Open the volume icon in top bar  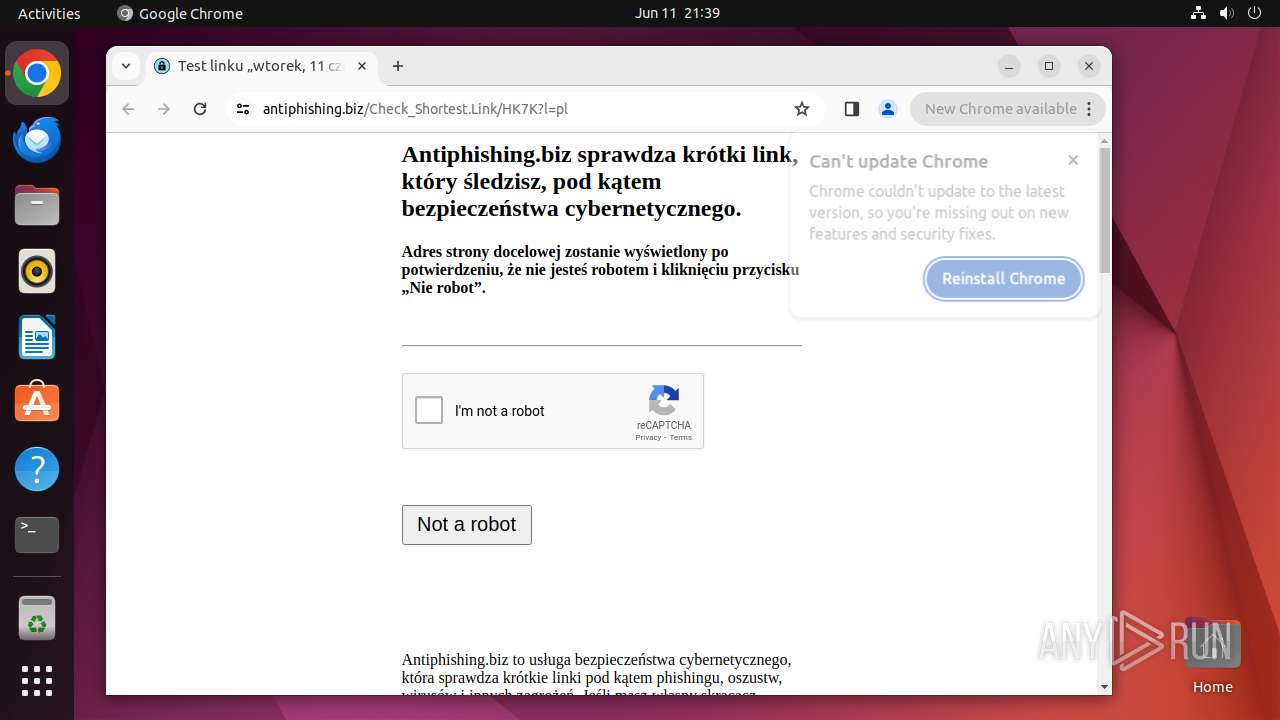(x=1227, y=13)
